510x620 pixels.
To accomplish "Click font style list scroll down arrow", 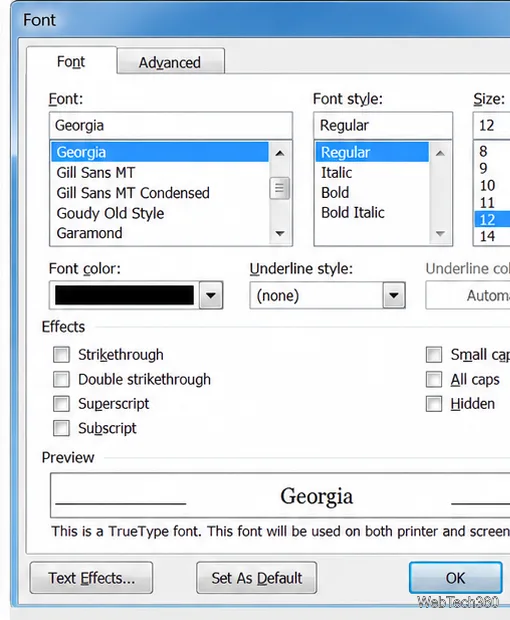I will point(440,234).
